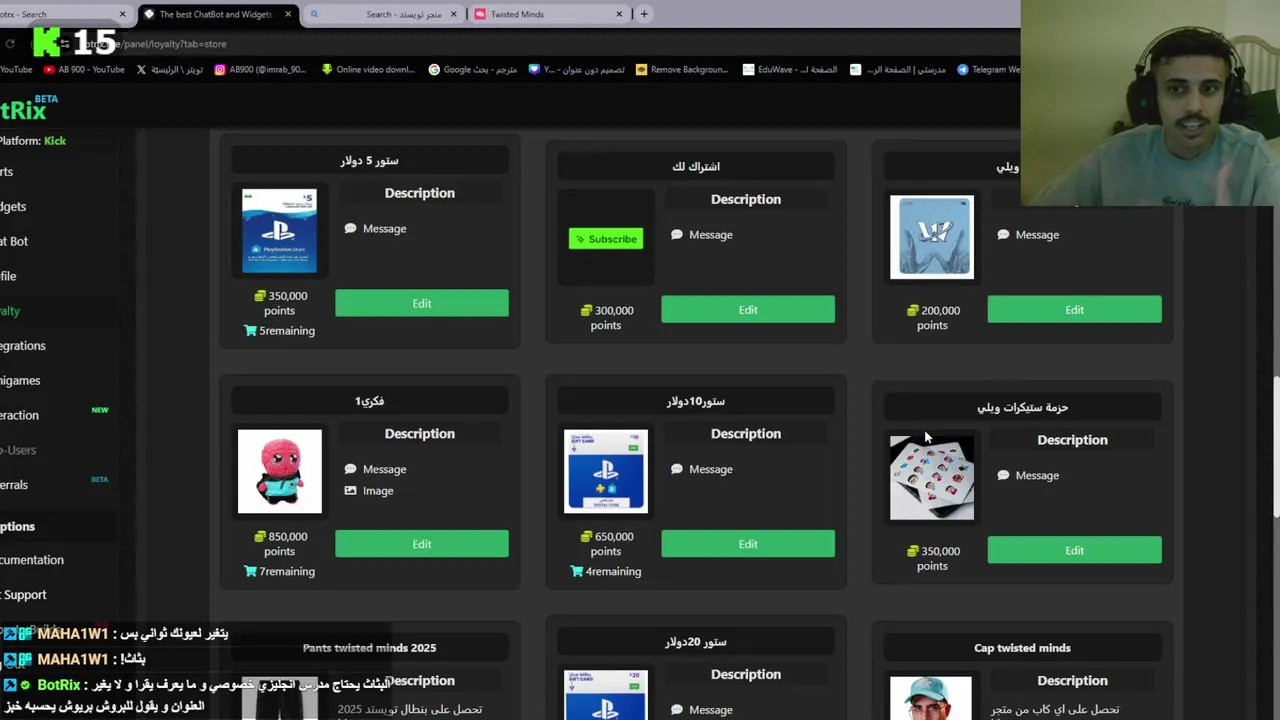Click the cart icon beside 5remaining
This screenshot has width=1280, height=720.
[250, 331]
